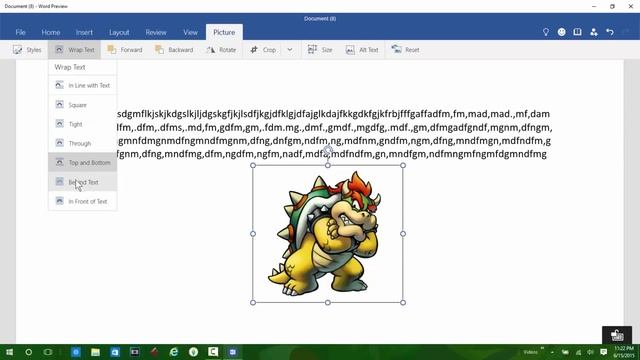Viewport: 640px width, 360px height.
Task: Switch to the Insert tab
Action: (84, 32)
